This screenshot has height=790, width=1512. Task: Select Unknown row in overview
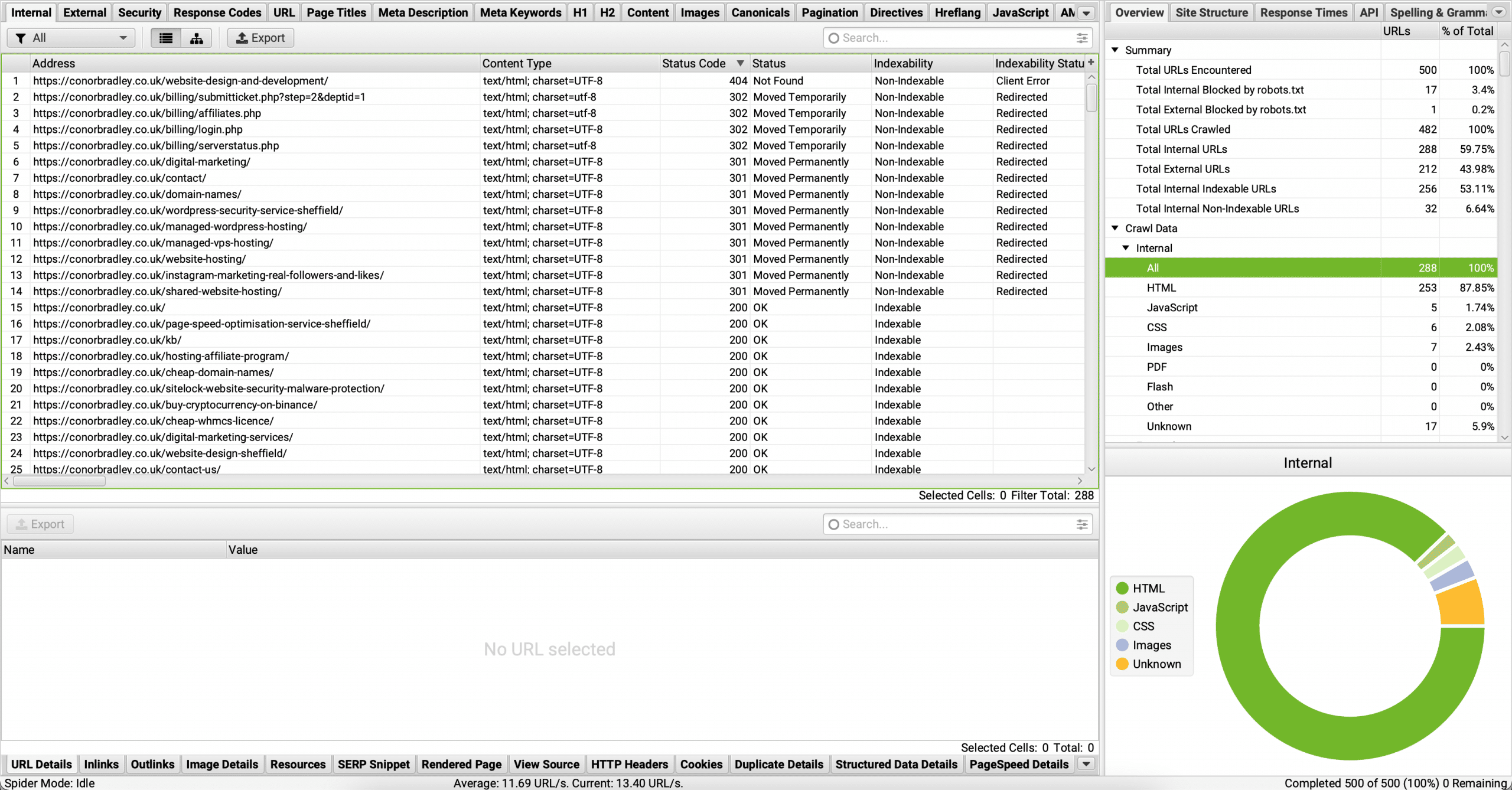pos(1302,426)
